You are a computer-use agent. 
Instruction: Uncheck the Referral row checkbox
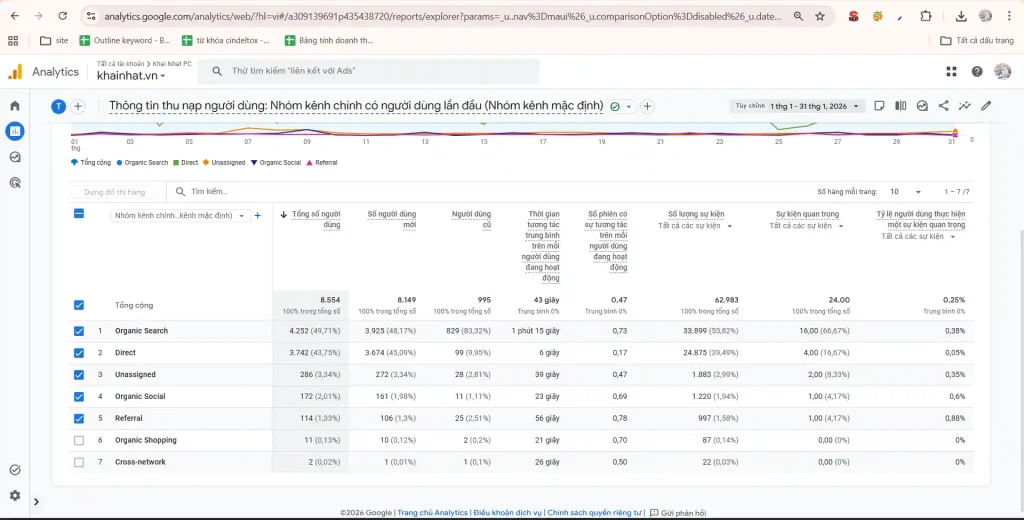click(79, 419)
